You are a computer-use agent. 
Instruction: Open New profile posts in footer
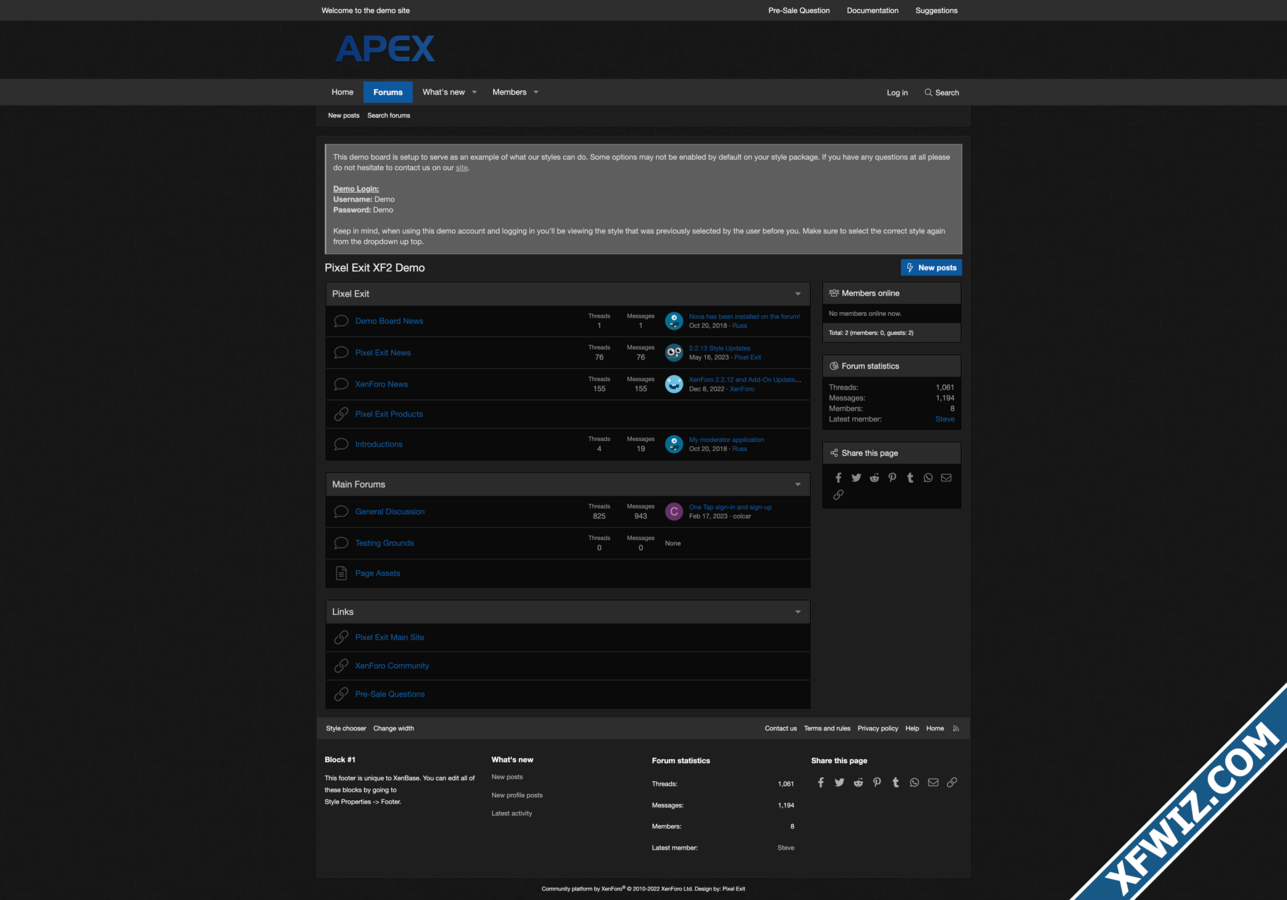point(517,796)
